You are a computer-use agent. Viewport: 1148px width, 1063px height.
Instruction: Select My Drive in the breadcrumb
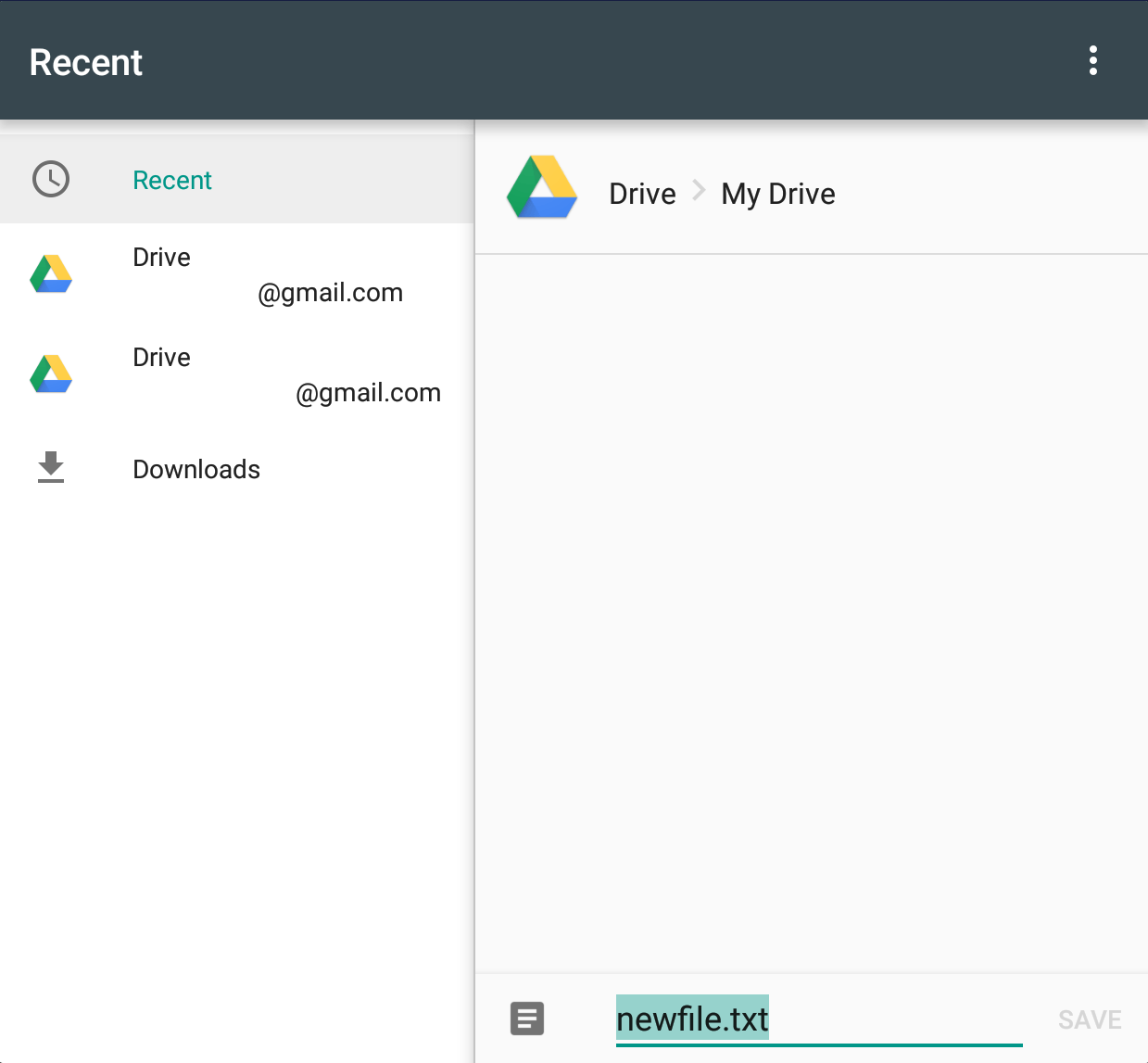point(778,194)
